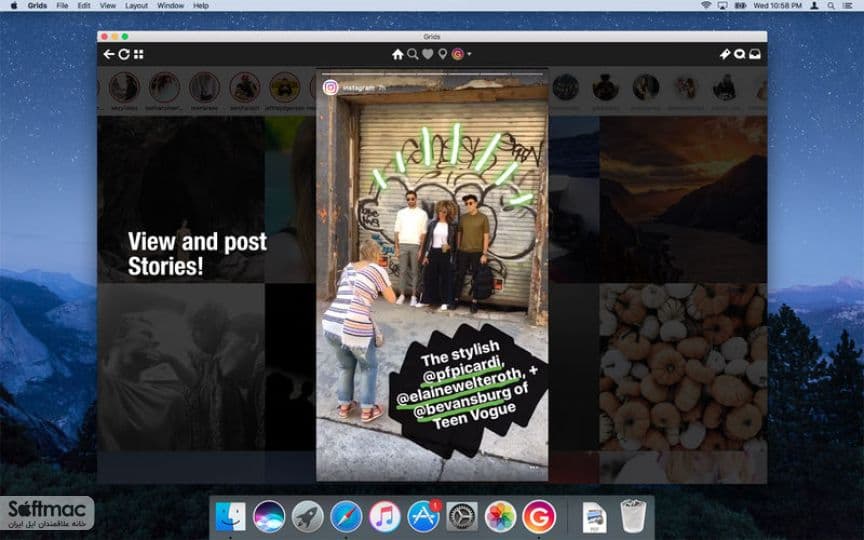The image size is (864, 540).
Task: Open Spotlight search in menu bar
Action: point(830,6)
